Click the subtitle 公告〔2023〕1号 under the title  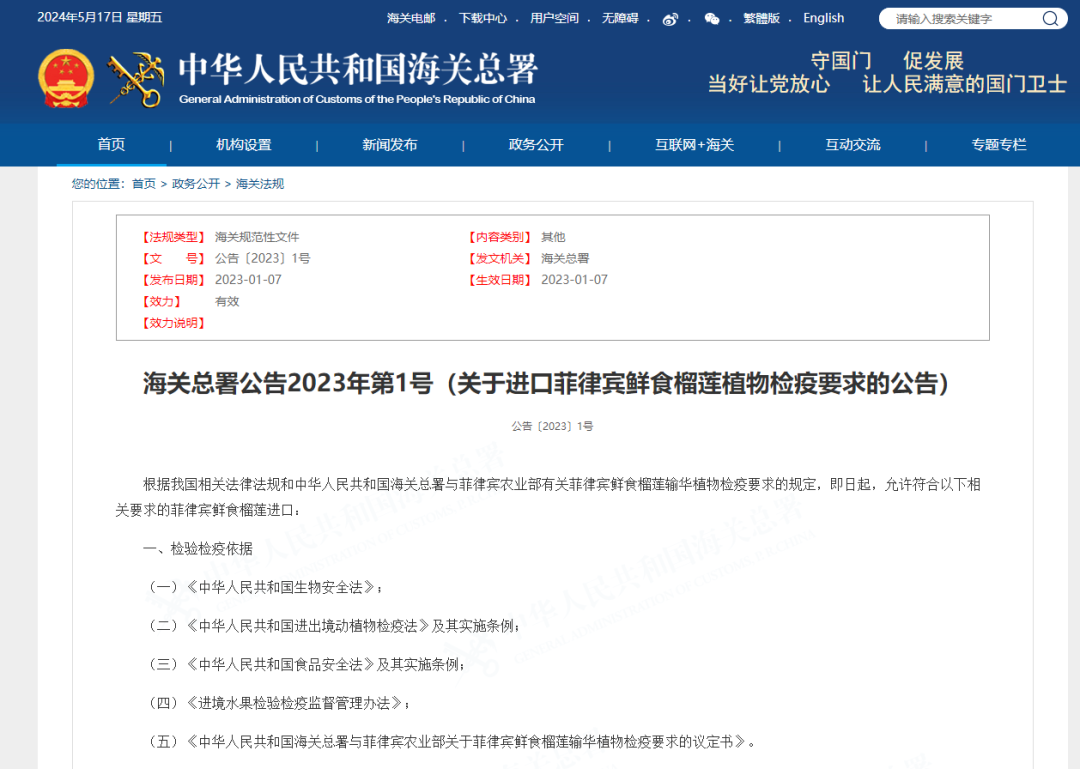point(552,426)
